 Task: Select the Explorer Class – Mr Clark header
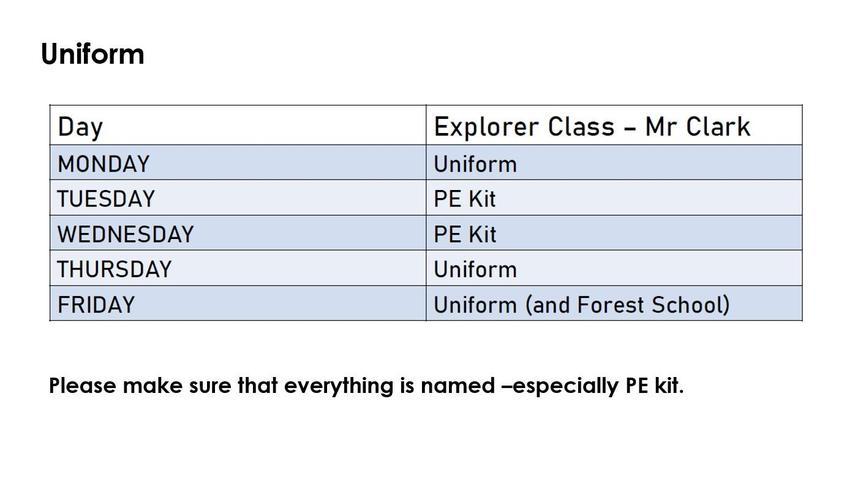[x=614, y=125]
